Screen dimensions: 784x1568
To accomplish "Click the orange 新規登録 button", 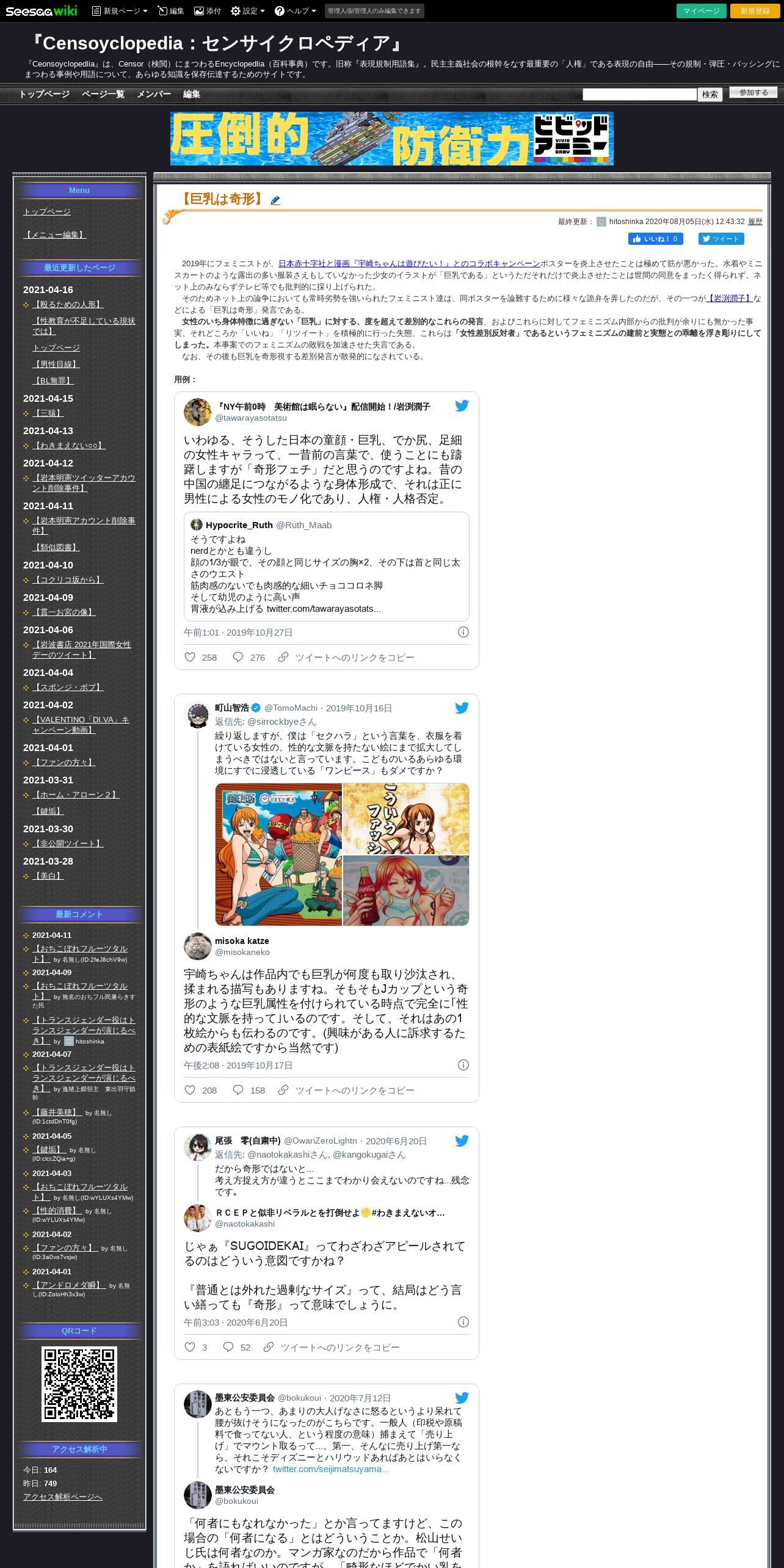I will tap(755, 11).
